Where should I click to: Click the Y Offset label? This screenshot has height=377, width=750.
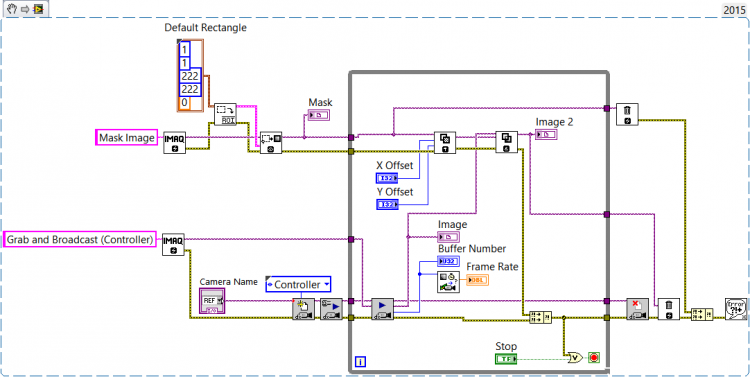point(395,192)
